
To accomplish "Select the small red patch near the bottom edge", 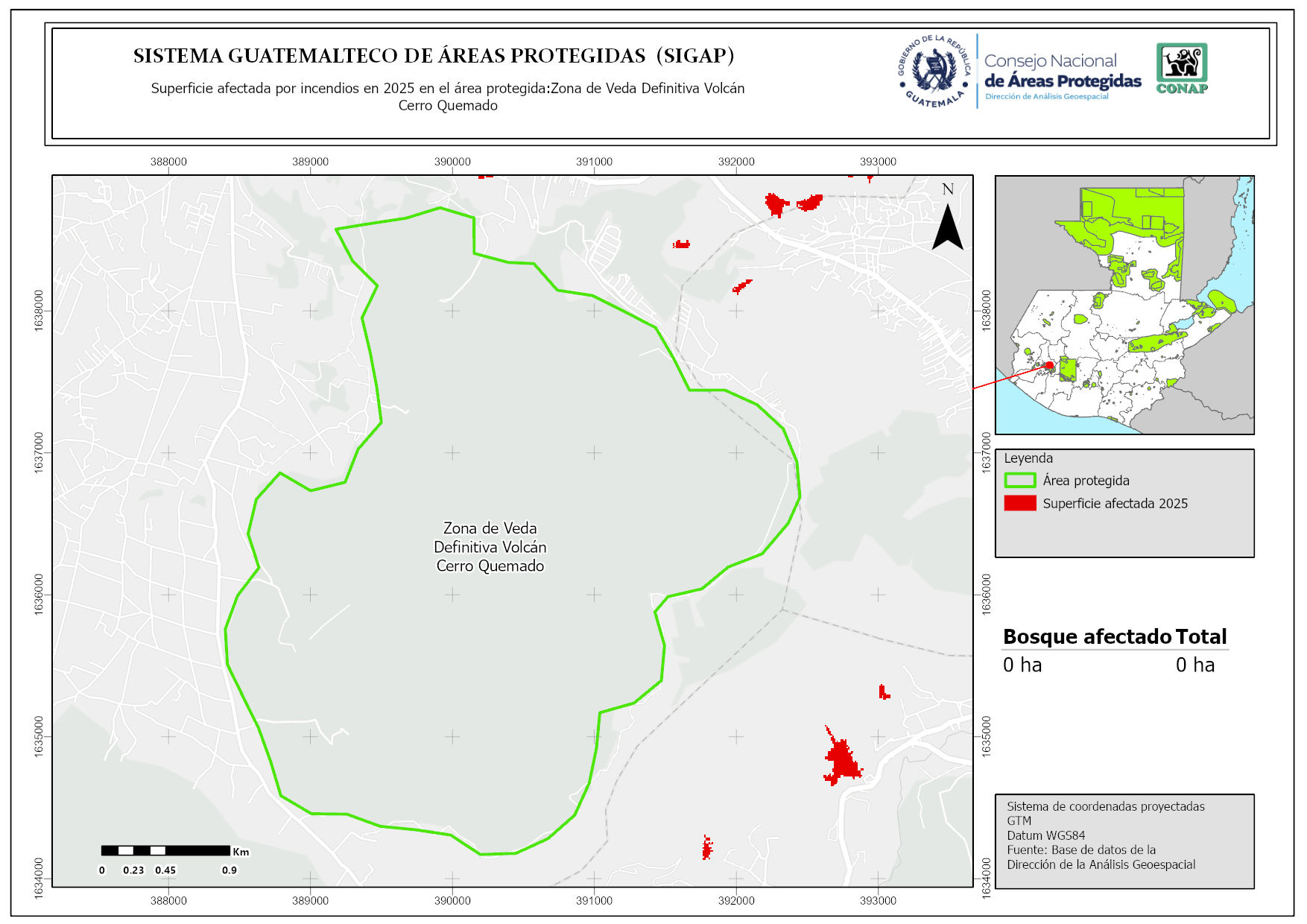I will (707, 847).
